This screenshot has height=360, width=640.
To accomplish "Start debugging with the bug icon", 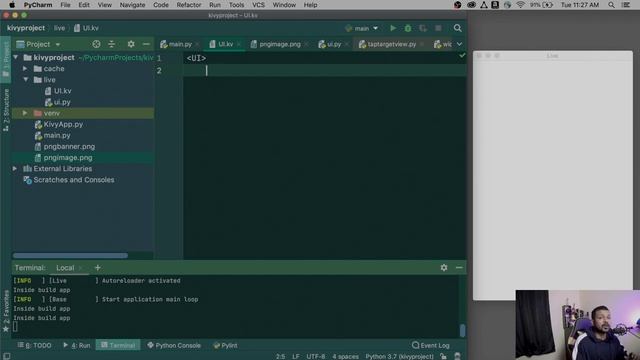I will [x=408, y=28].
